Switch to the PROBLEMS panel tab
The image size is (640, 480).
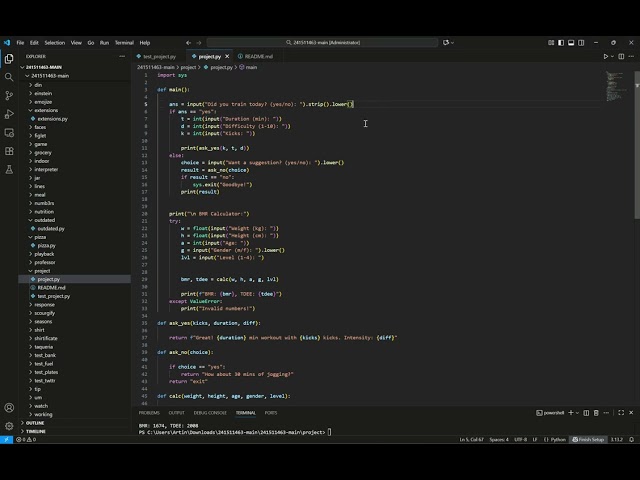(149, 413)
